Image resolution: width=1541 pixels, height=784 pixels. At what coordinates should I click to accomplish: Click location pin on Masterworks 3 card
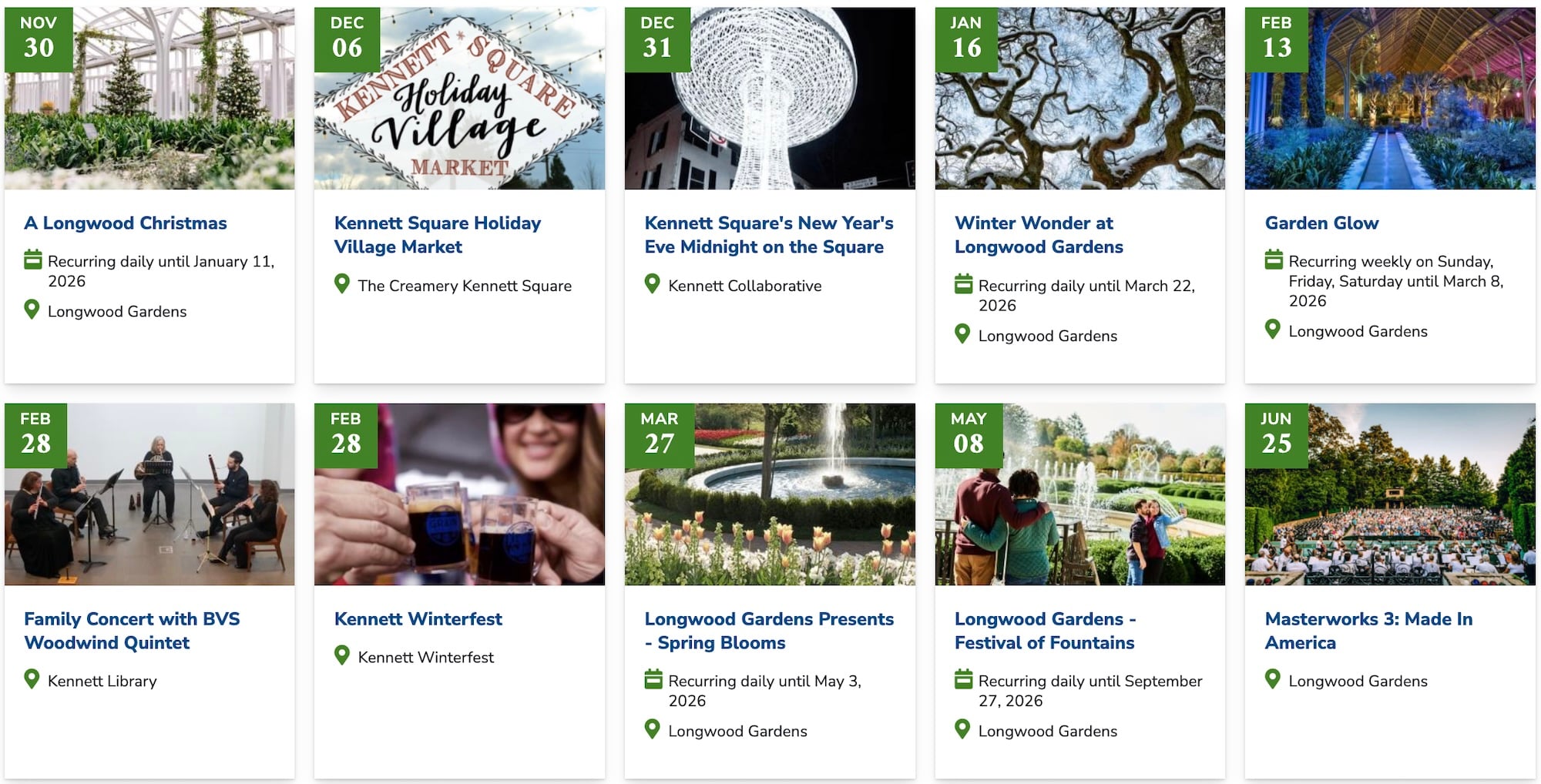click(1273, 679)
